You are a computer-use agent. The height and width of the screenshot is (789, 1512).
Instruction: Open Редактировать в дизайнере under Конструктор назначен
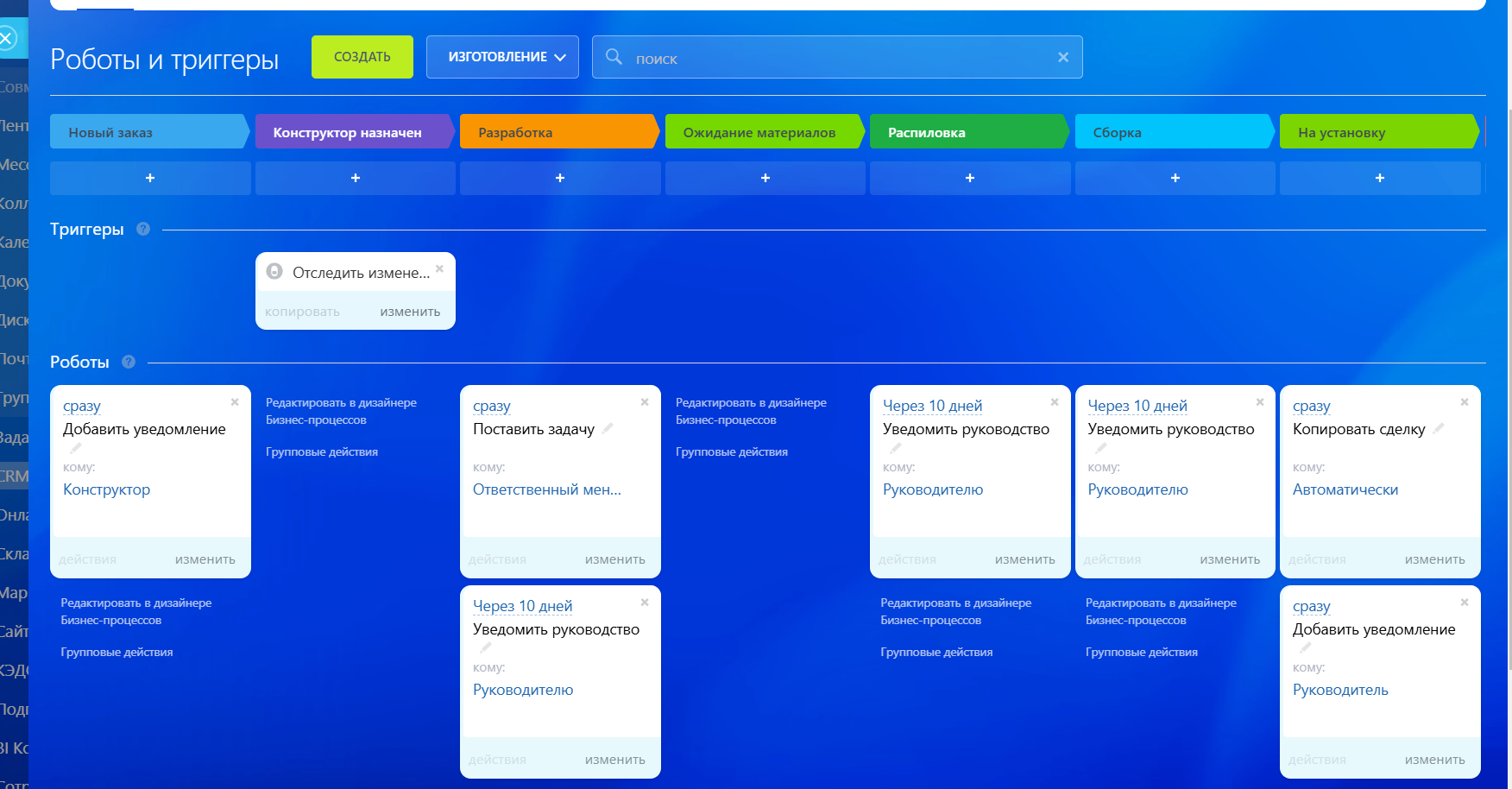pyautogui.click(x=341, y=411)
